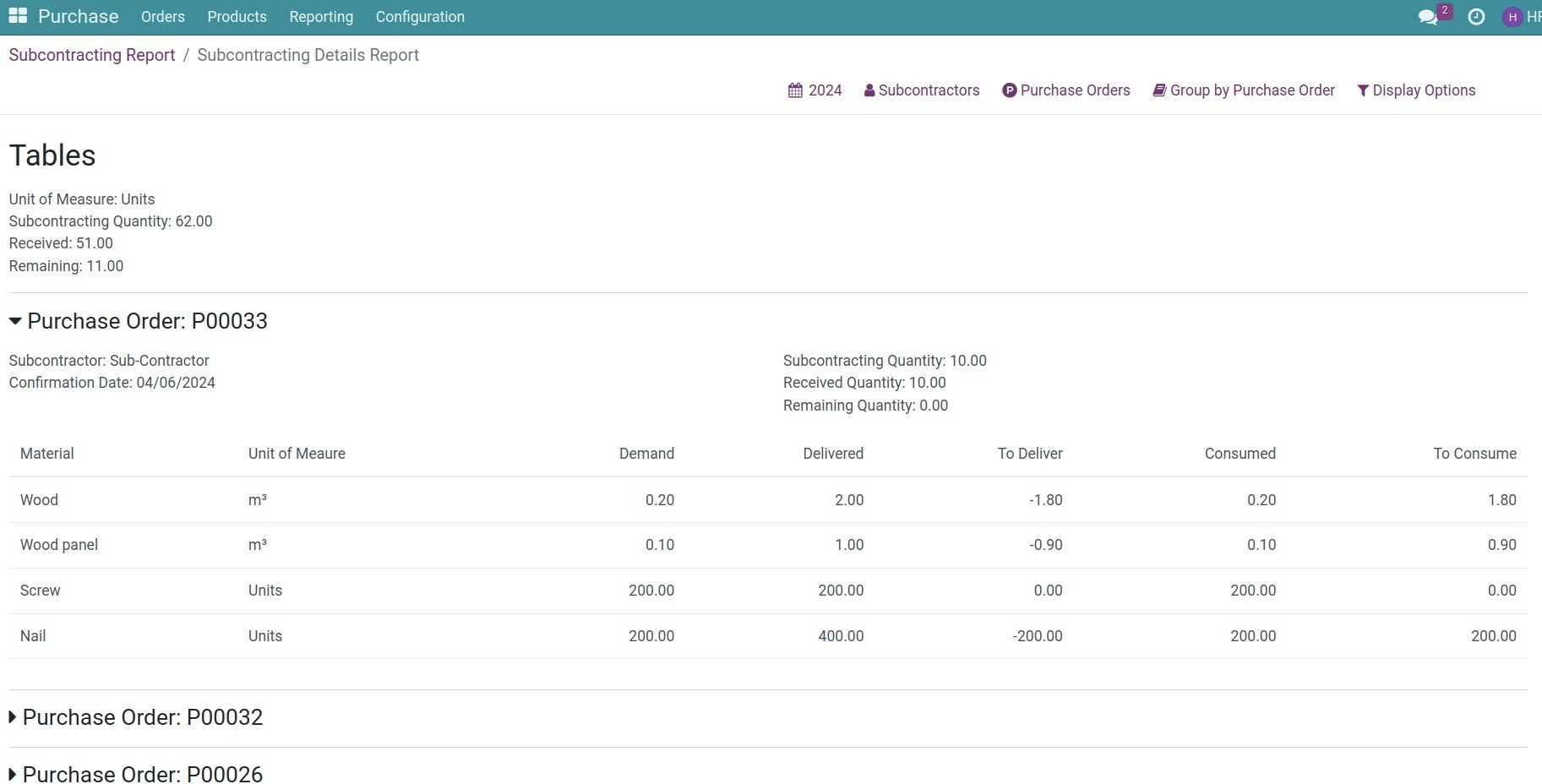Collapse the Purchase Order P00033 section
This screenshot has width=1542, height=784.
tap(15, 321)
